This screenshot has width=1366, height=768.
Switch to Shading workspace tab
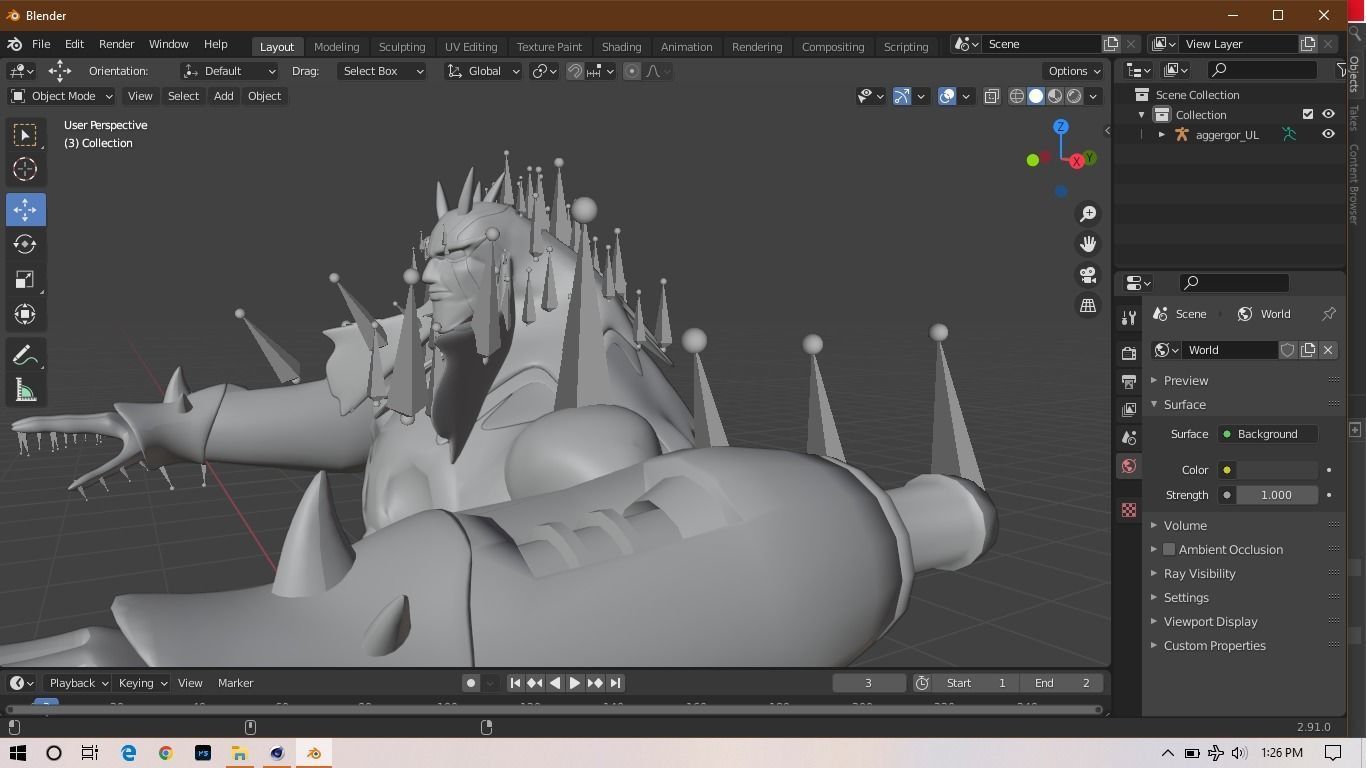[x=621, y=46]
